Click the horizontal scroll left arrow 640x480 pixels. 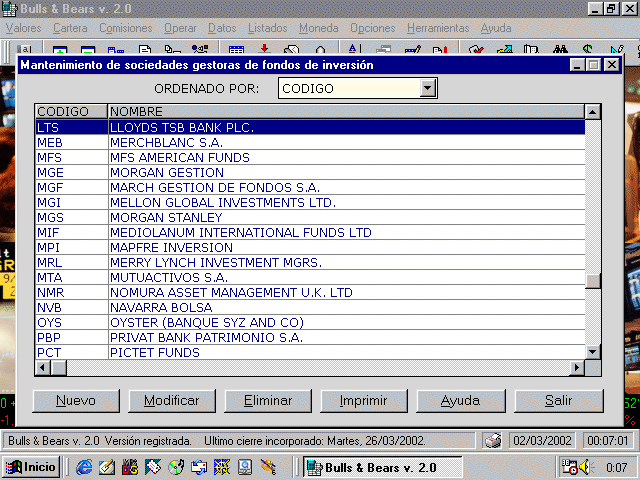click(x=43, y=367)
